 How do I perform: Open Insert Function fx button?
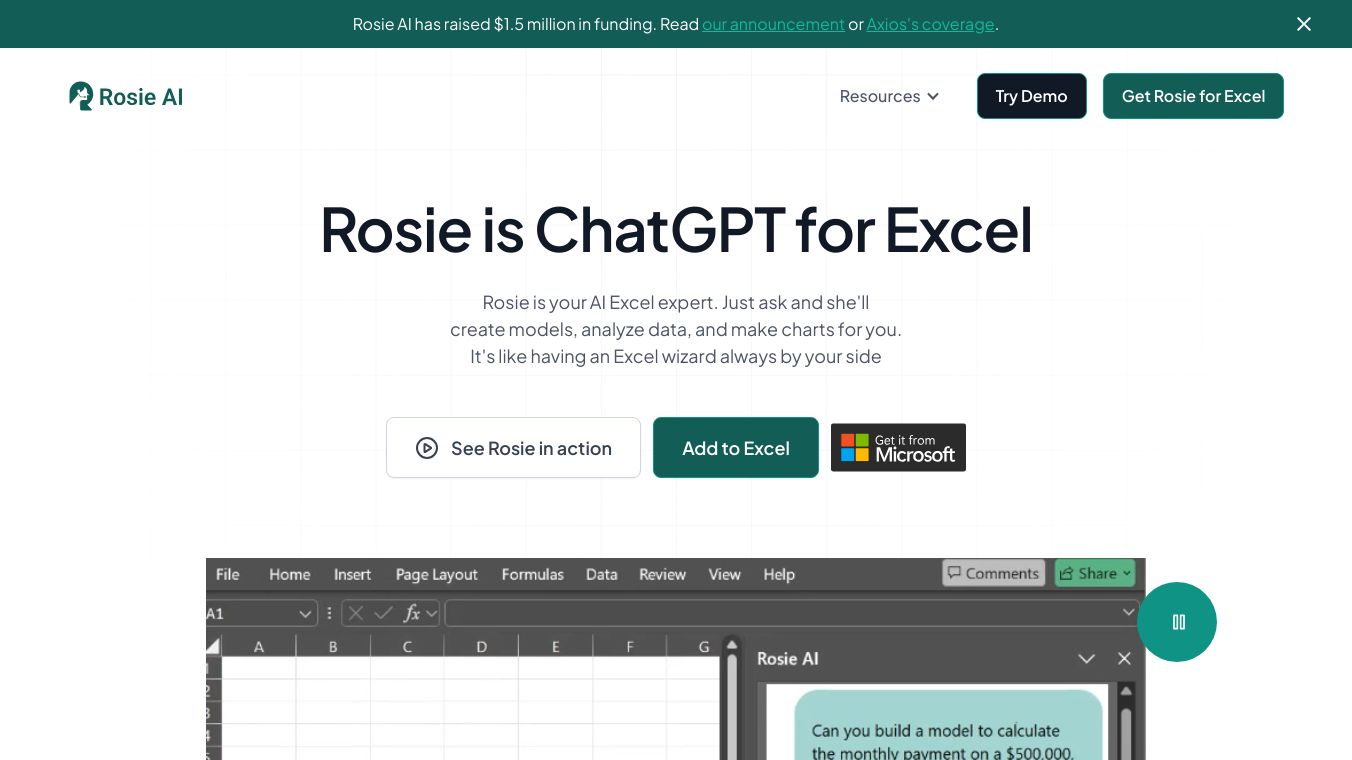tap(411, 613)
